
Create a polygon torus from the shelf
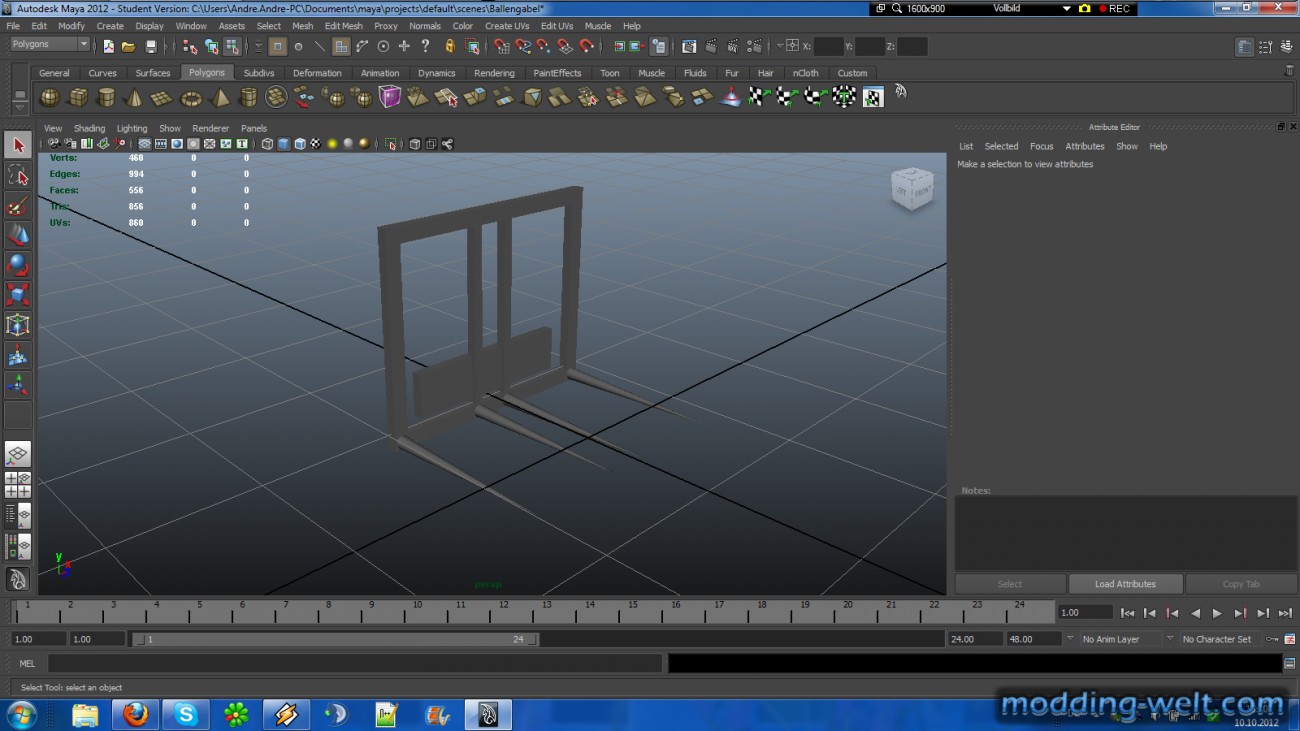click(x=190, y=97)
